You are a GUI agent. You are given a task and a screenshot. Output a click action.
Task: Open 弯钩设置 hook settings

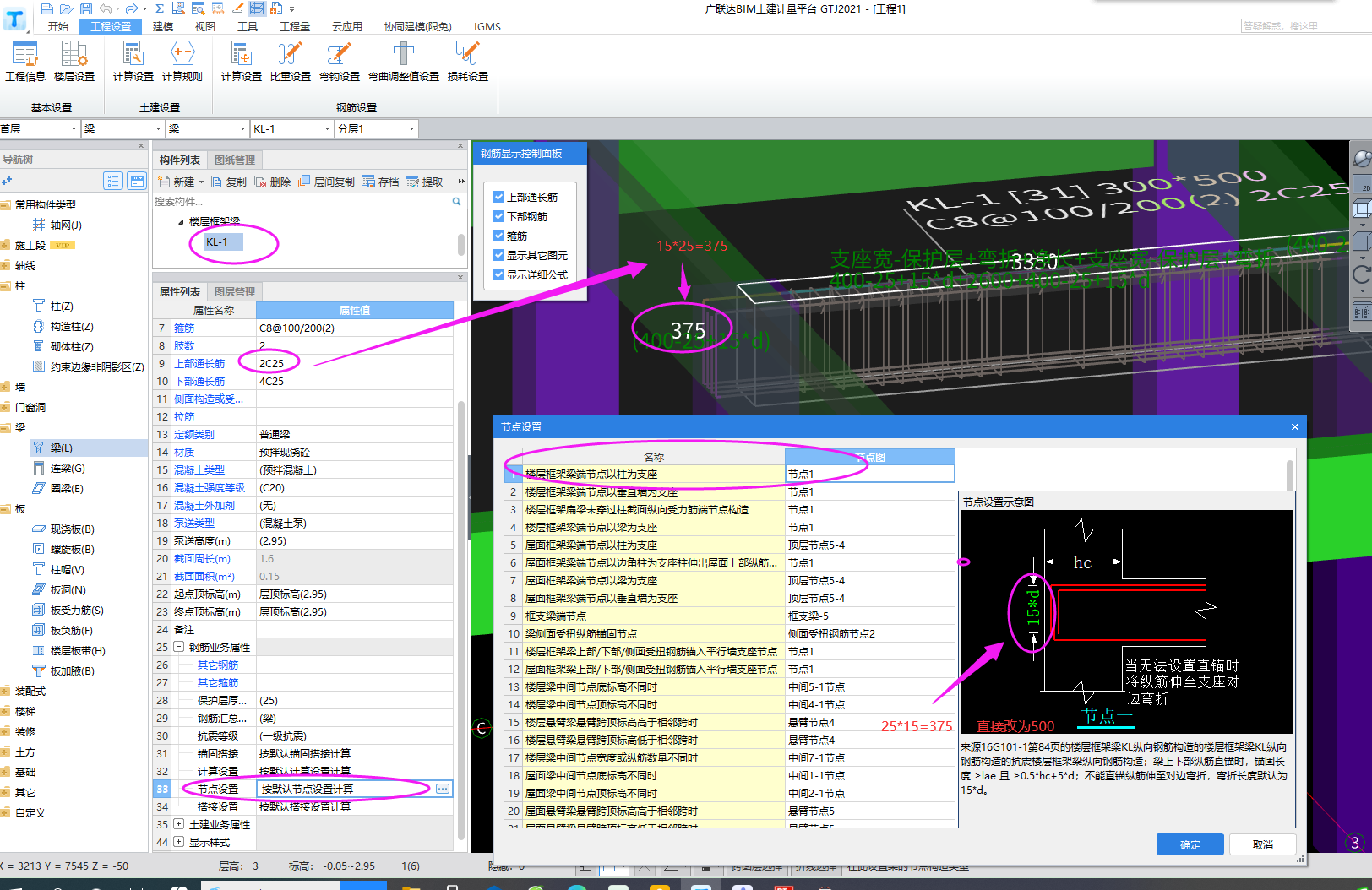coord(340,62)
